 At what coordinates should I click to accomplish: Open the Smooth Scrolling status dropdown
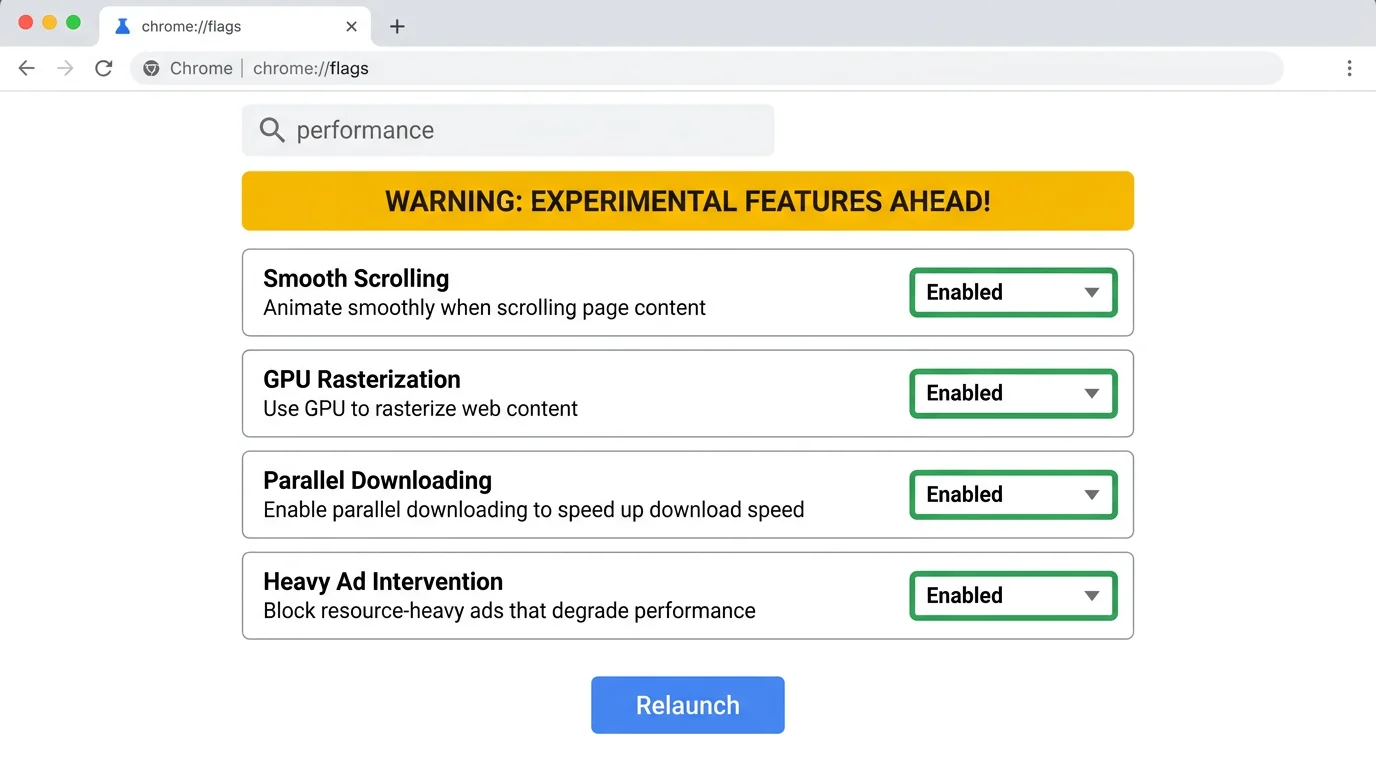pyautogui.click(x=1012, y=292)
